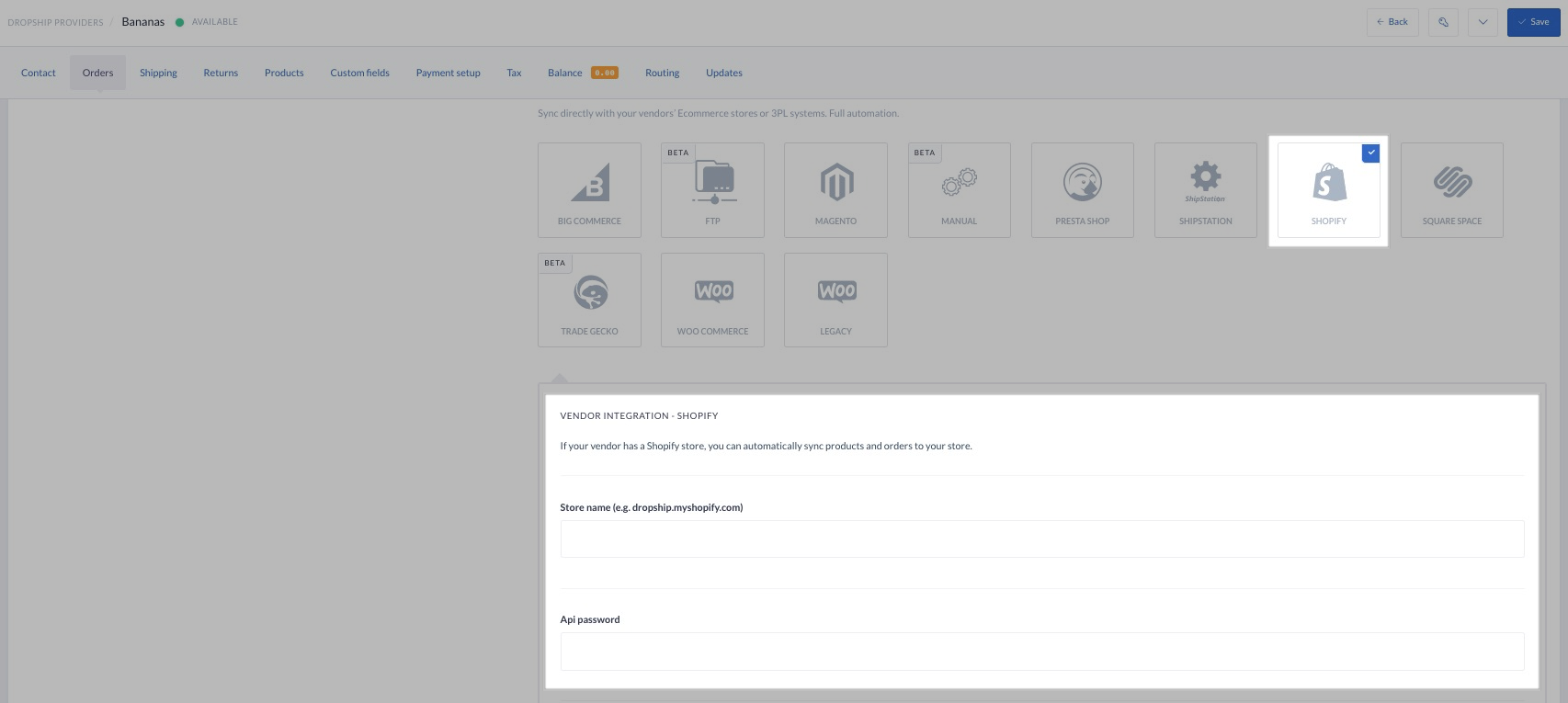Select the Big Commerce integration tile
This screenshot has height=703, width=1568.
(589, 190)
